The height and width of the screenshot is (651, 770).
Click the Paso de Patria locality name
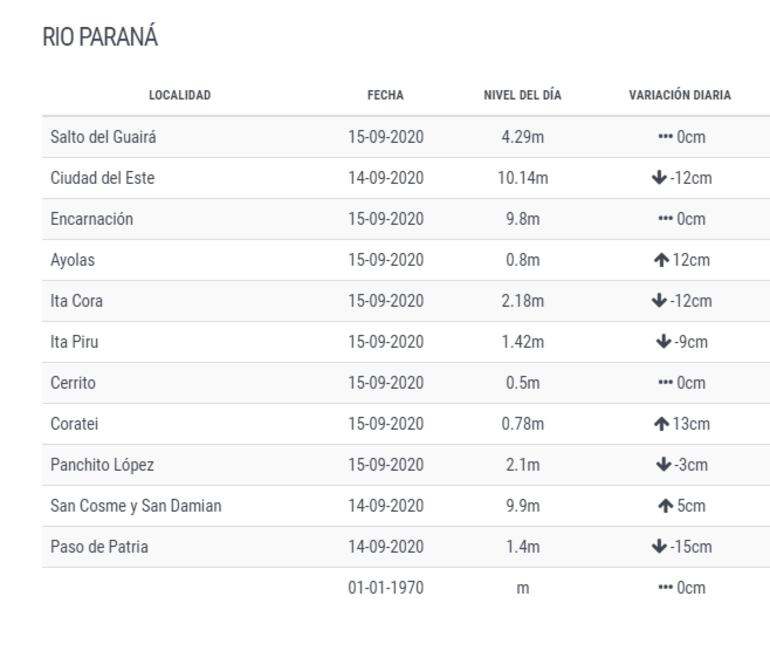pos(99,547)
